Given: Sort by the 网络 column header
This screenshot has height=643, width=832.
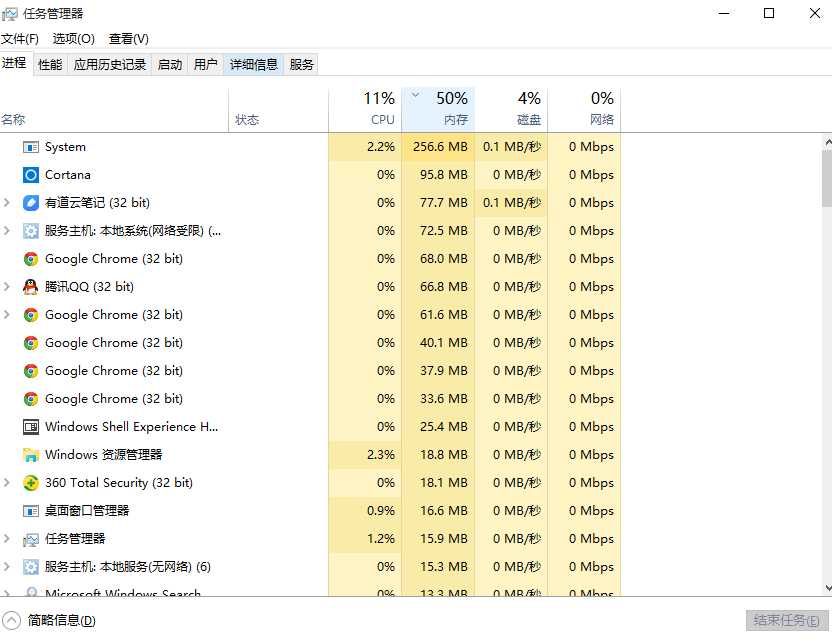Looking at the screenshot, I should coord(584,110).
